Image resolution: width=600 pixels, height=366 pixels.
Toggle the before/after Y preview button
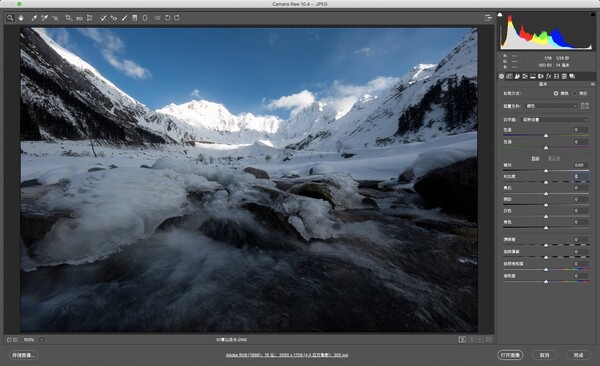point(462,340)
